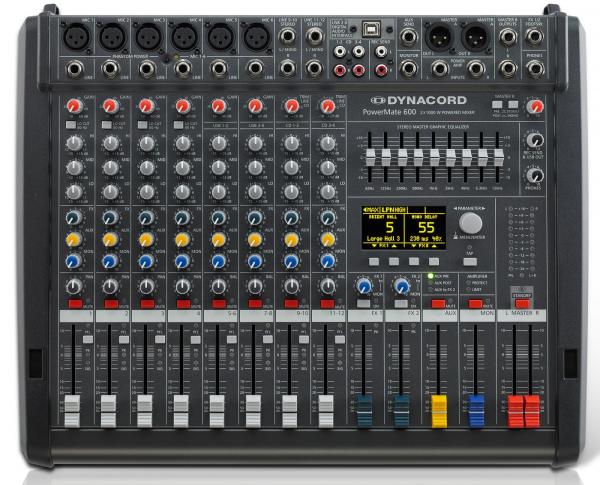Viewport: 600px width, 485px height.
Task: Toggle channel 1 LO CUT button
Action: [x=70, y=125]
